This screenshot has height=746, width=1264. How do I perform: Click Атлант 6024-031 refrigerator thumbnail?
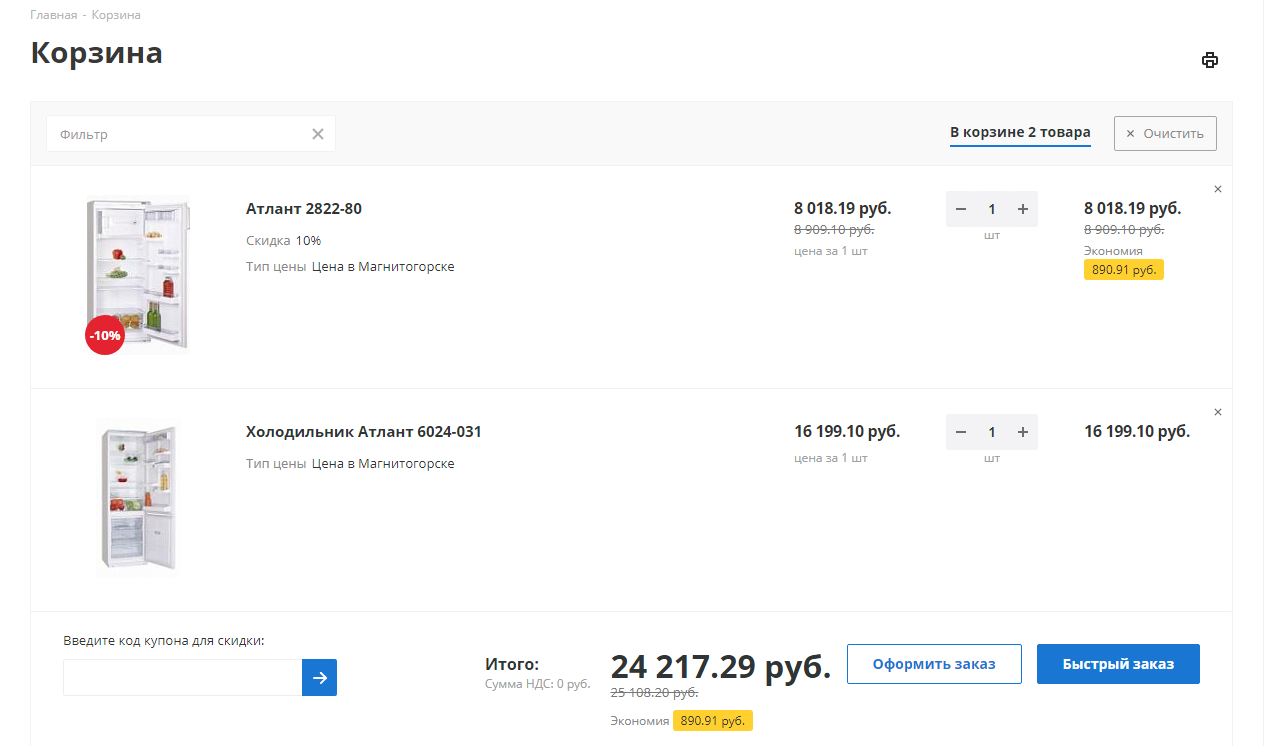pyautogui.click(x=137, y=498)
